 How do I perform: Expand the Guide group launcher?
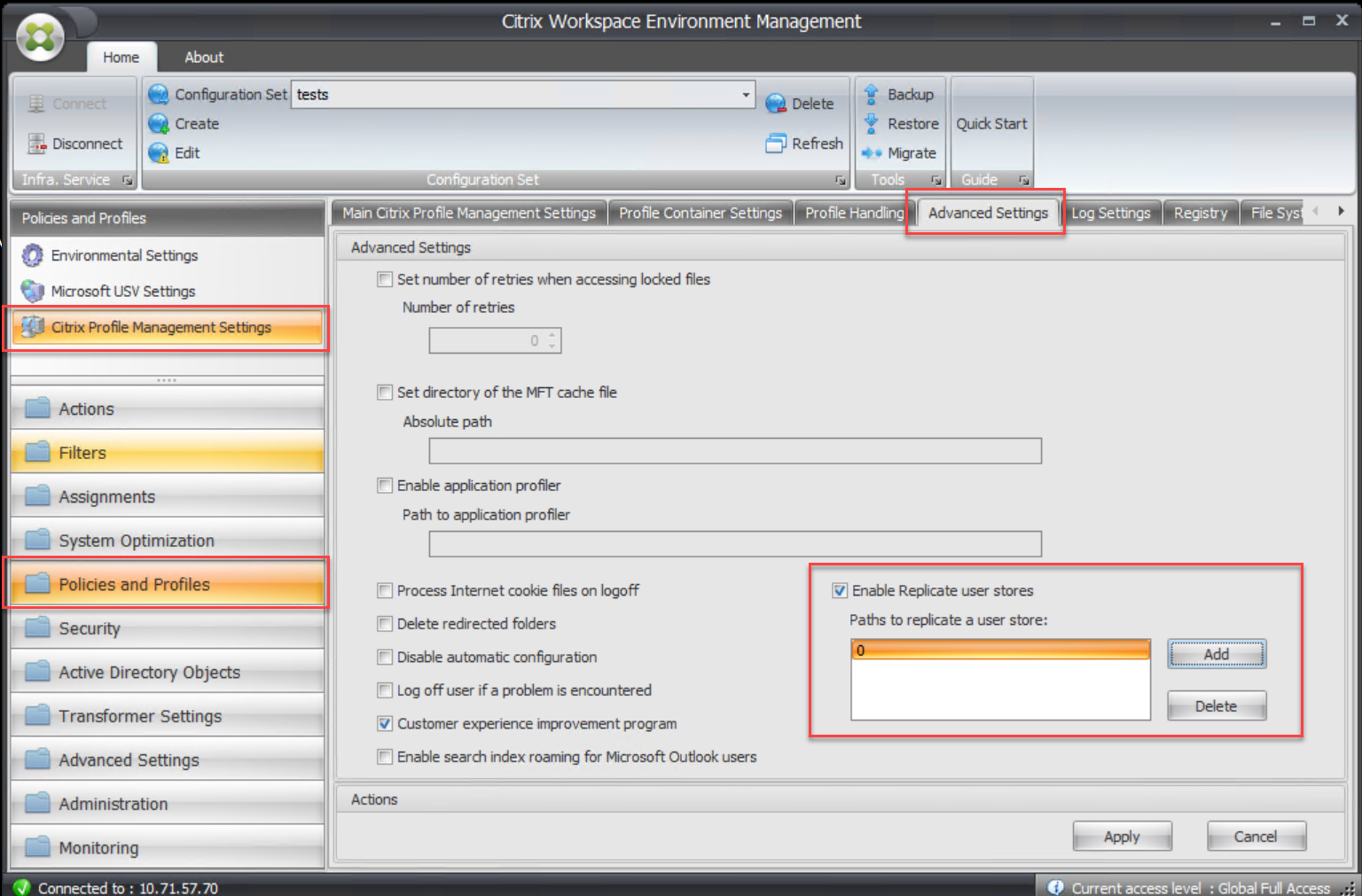[x=1024, y=180]
